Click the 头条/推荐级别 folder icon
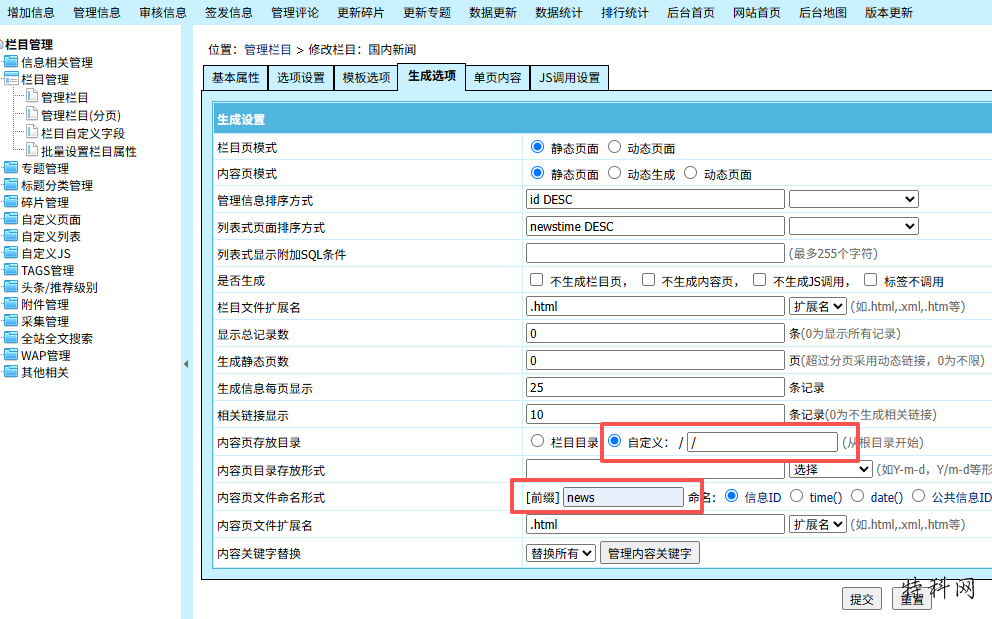The height and width of the screenshot is (619, 992). click(x=11, y=287)
